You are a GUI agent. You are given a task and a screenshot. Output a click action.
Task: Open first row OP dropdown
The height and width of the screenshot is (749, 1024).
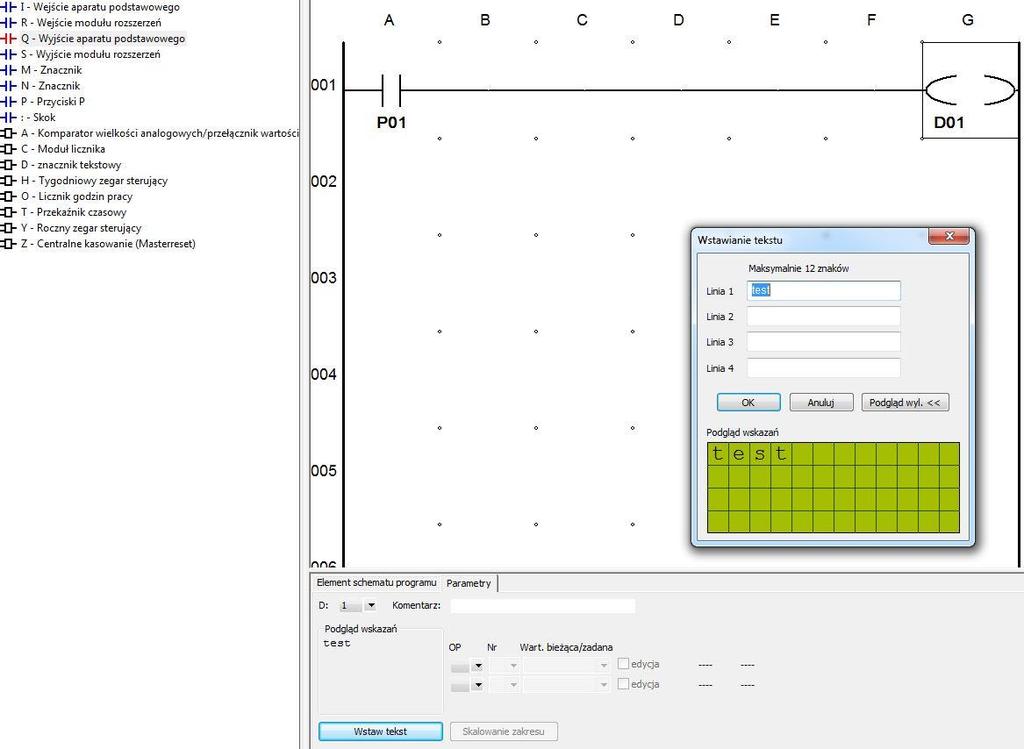[478, 666]
